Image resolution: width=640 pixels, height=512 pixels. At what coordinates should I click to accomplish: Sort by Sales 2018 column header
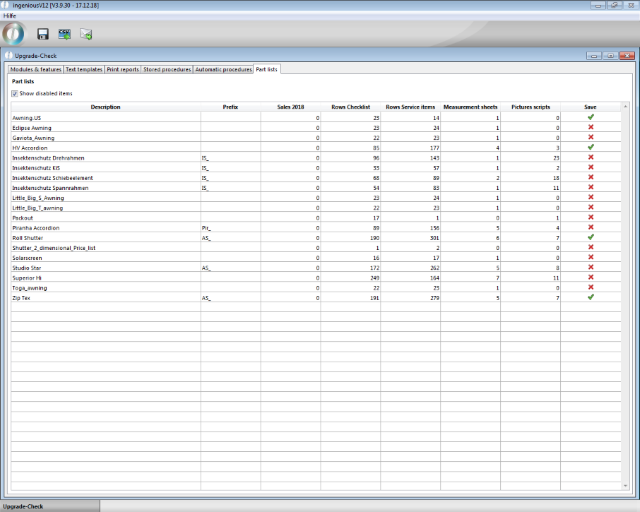290,107
